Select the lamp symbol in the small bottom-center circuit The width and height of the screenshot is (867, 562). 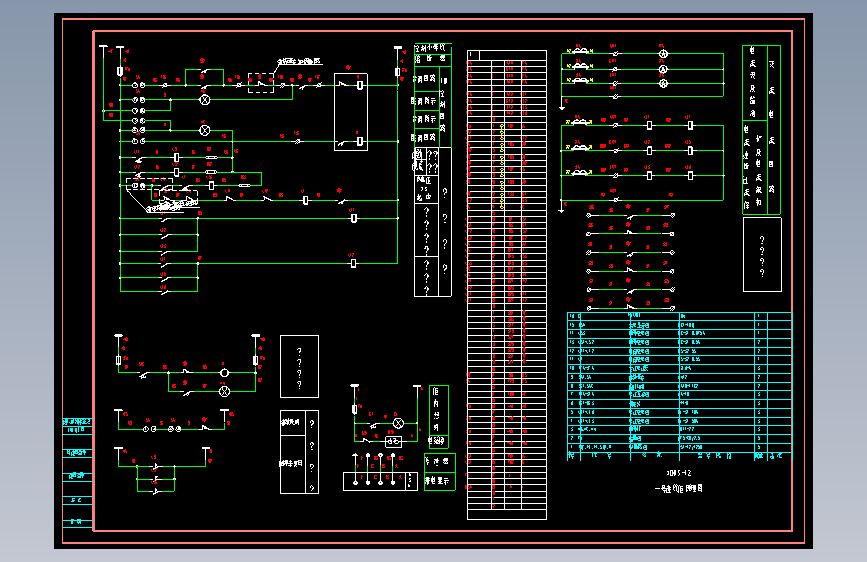(398, 423)
